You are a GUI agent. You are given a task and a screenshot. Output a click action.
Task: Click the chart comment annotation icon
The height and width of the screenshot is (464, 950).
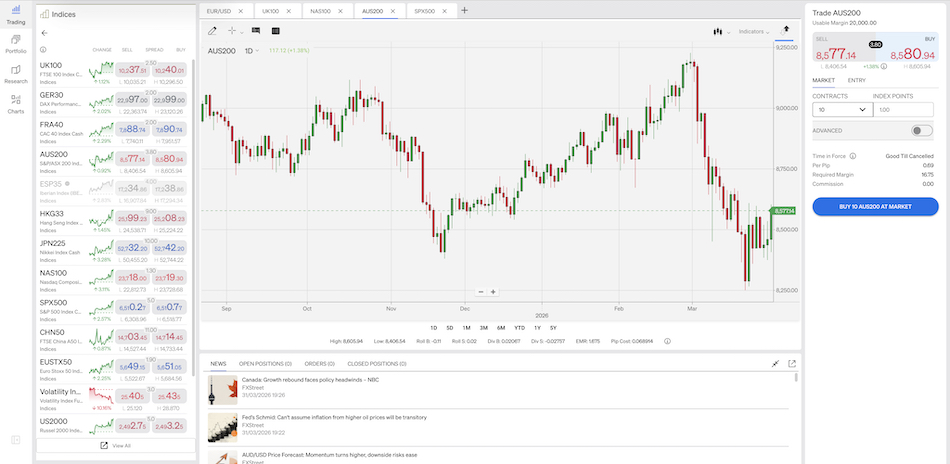tap(256, 31)
